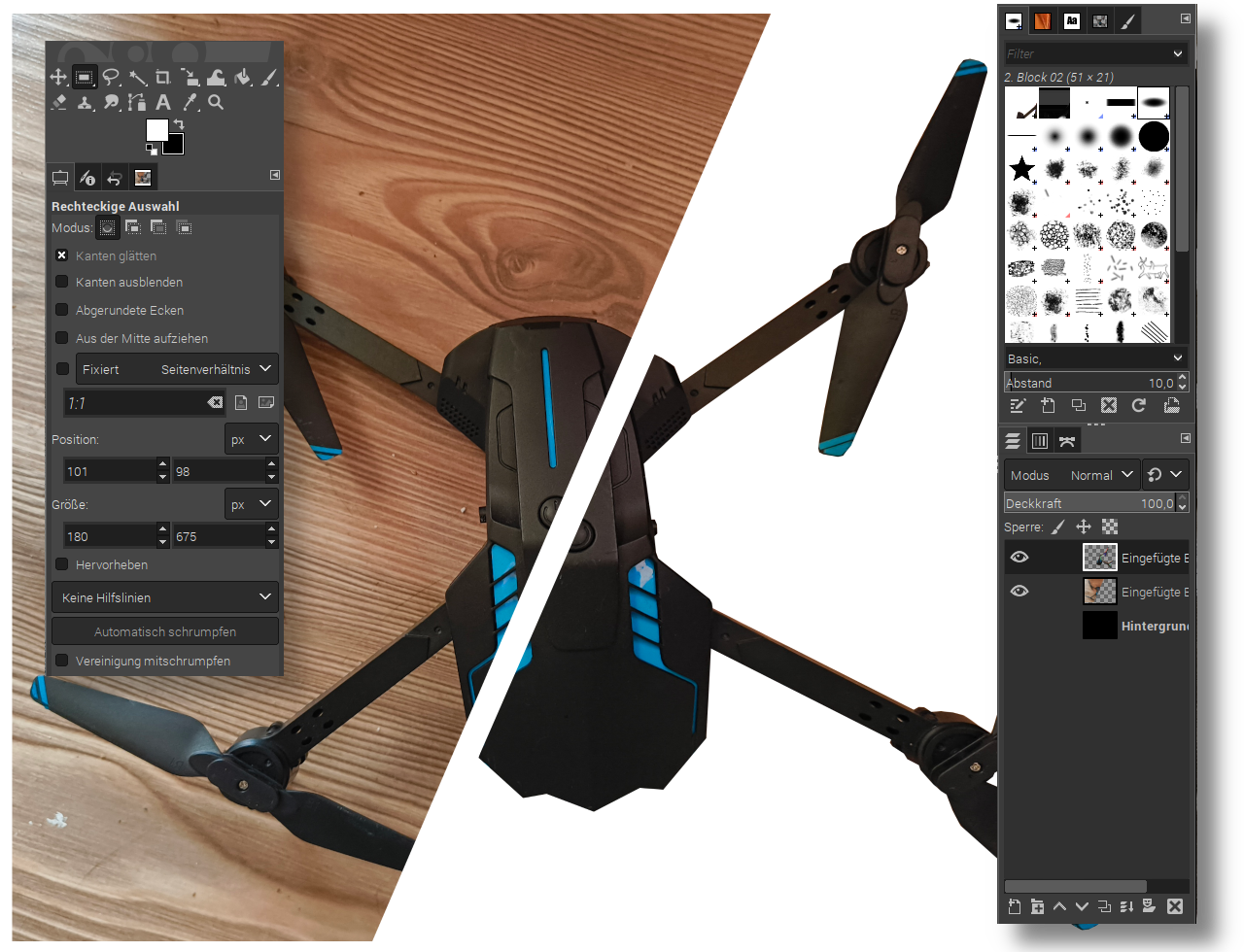Switch to the Patterns tab
Screen dimensions: 1244x952
point(1043,21)
